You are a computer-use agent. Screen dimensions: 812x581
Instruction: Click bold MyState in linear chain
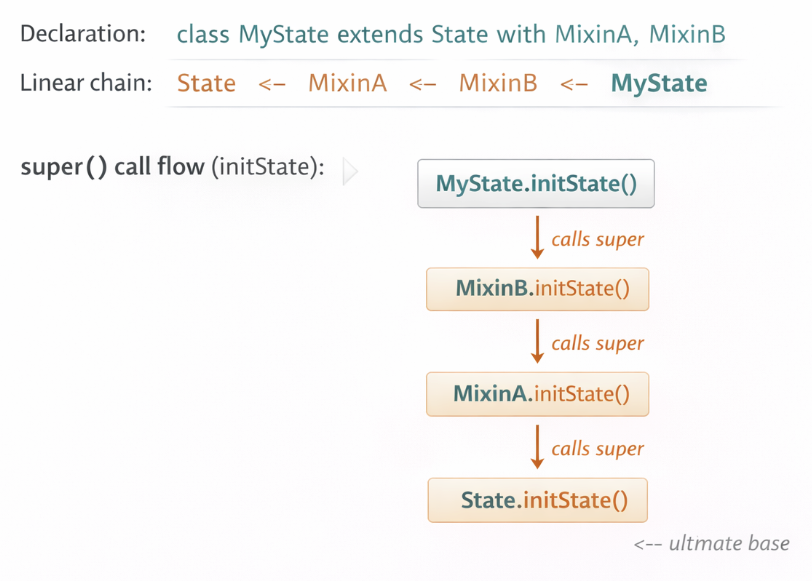point(658,83)
